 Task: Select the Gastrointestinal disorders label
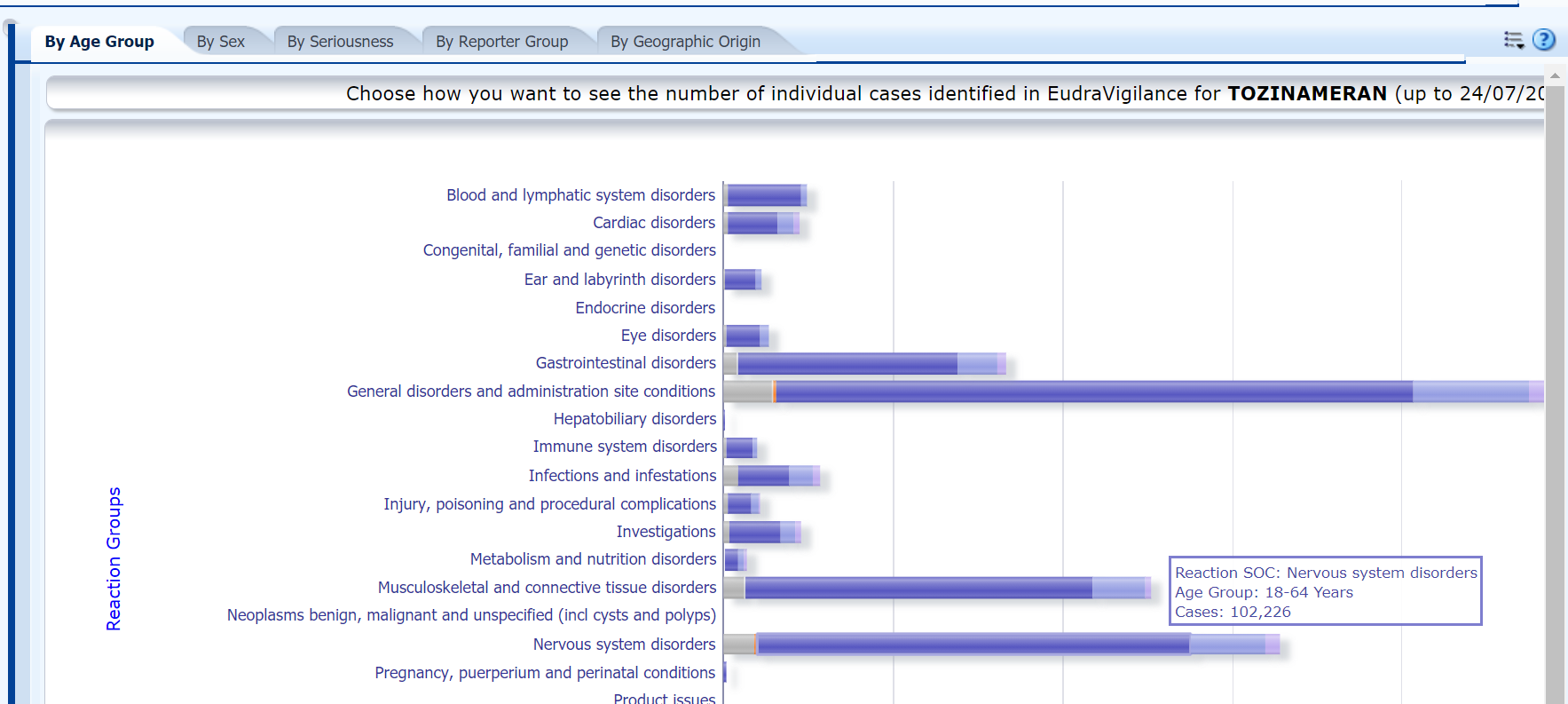click(625, 363)
